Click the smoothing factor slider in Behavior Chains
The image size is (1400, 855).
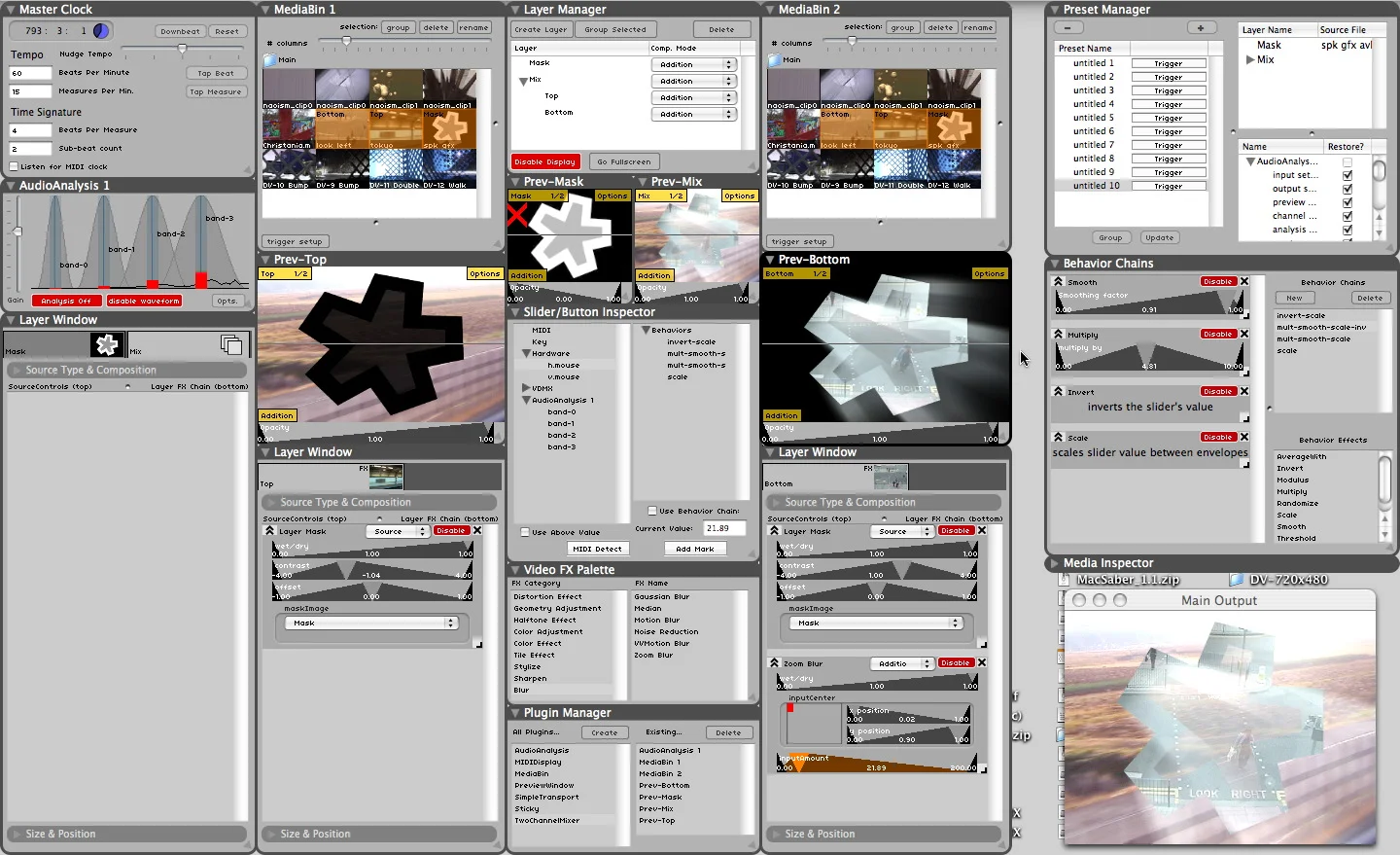(x=1147, y=303)
